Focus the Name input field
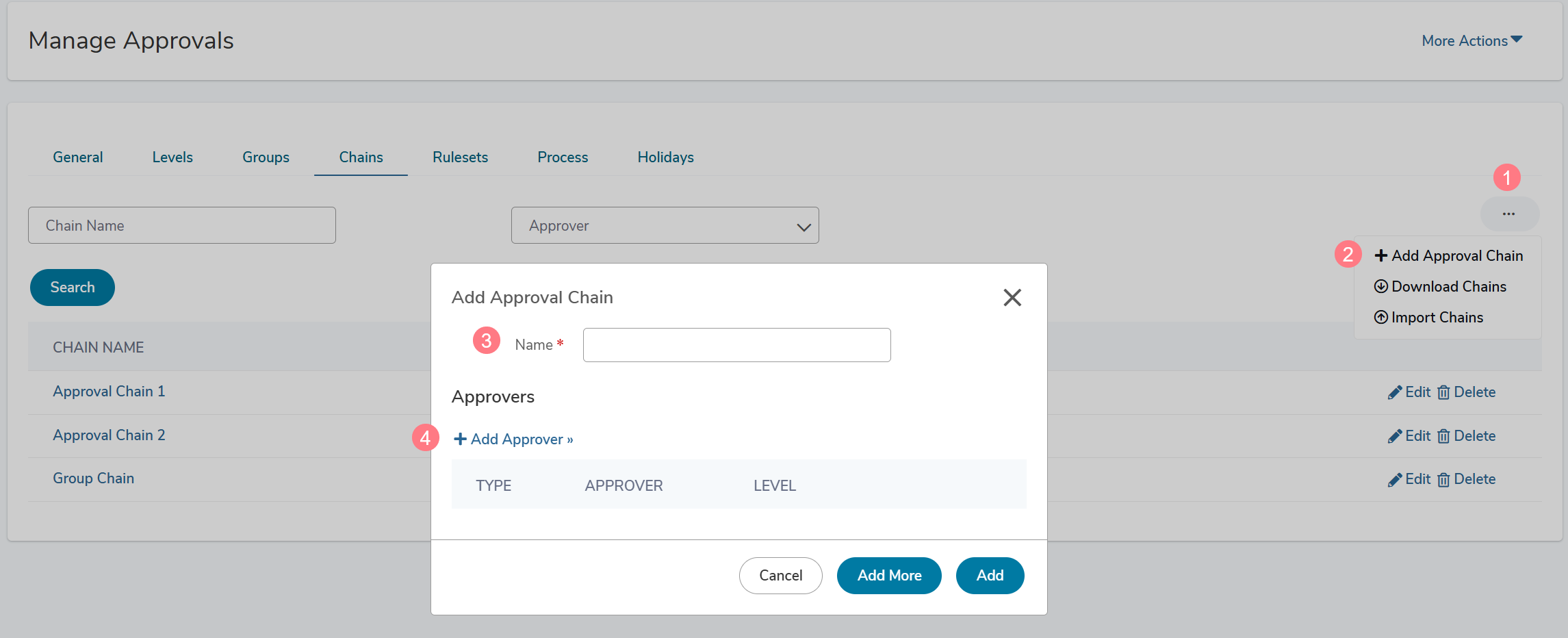 tap(737, 345)
